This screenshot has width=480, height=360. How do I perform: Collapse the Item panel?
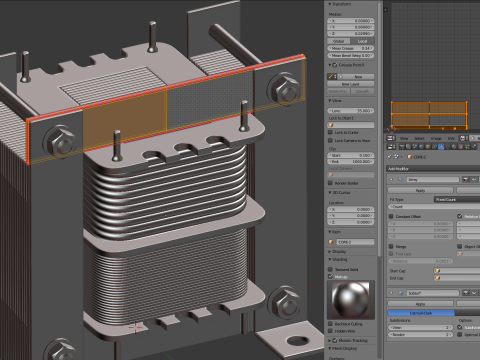[x=330, y=232]
